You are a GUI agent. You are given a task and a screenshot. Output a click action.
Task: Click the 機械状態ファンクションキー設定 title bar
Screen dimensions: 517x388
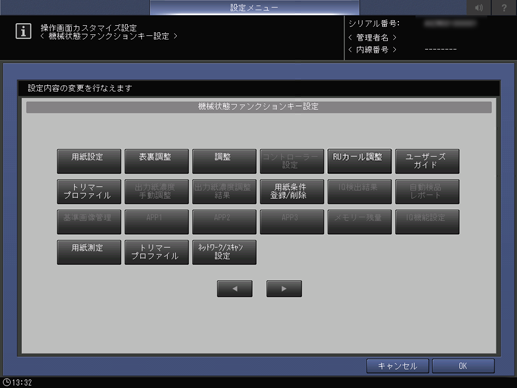259,107
